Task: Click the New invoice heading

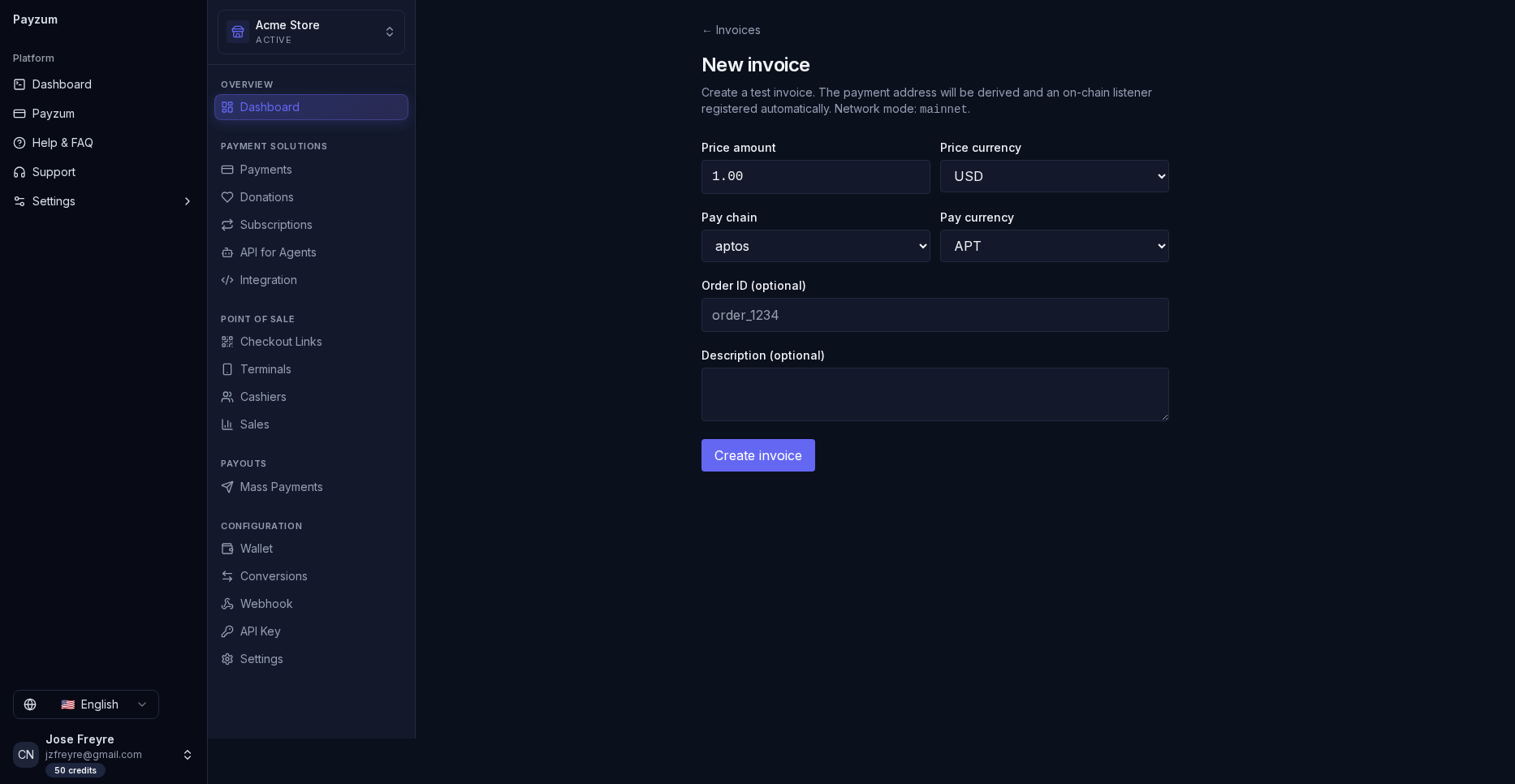Action: pos(756,65)
